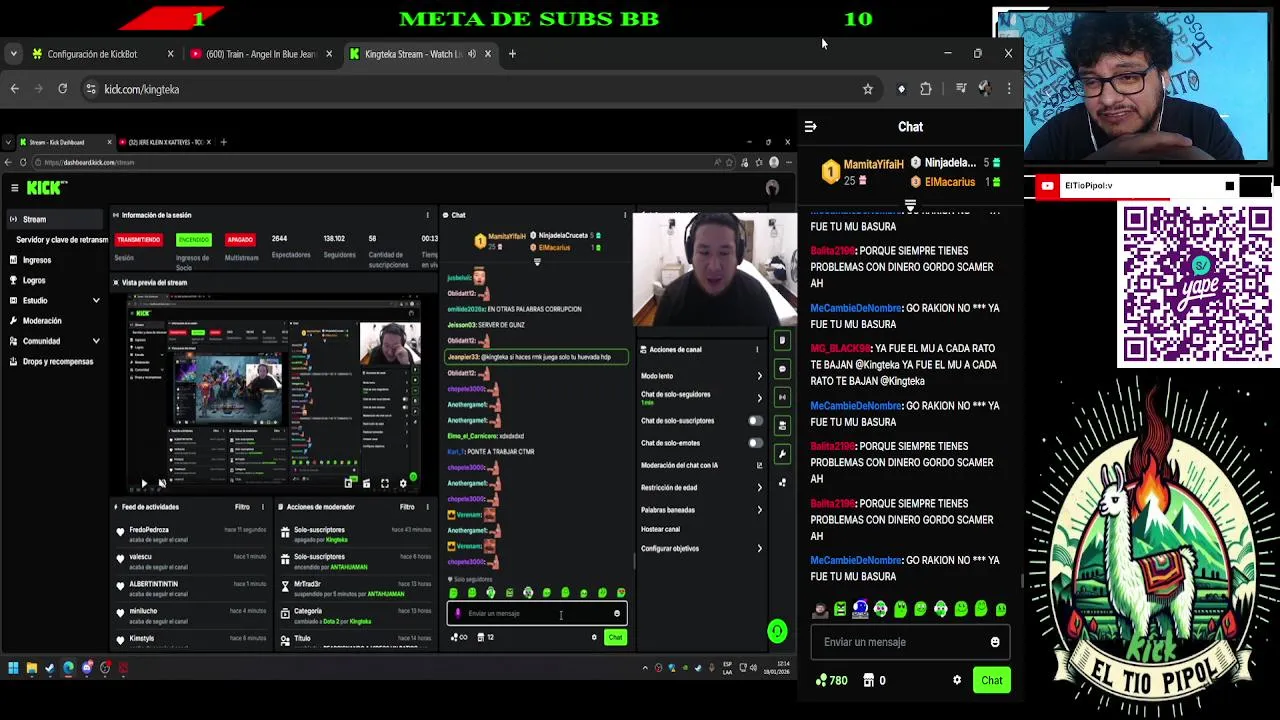The height and width of the screenshot is (720, 1280).
Task: Expand Restricción de edad options
Action: click(x=759, y=488)
